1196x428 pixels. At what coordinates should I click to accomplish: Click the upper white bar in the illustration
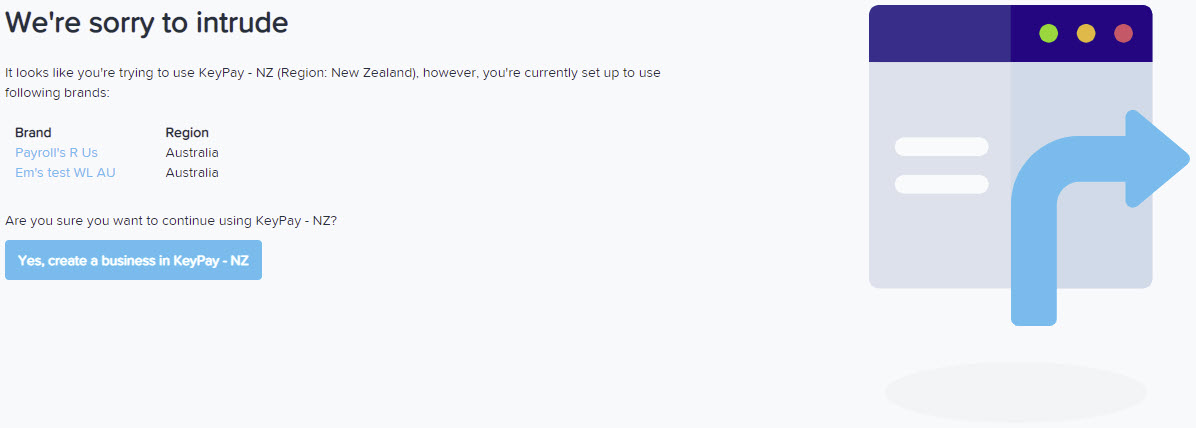(941, 146)
